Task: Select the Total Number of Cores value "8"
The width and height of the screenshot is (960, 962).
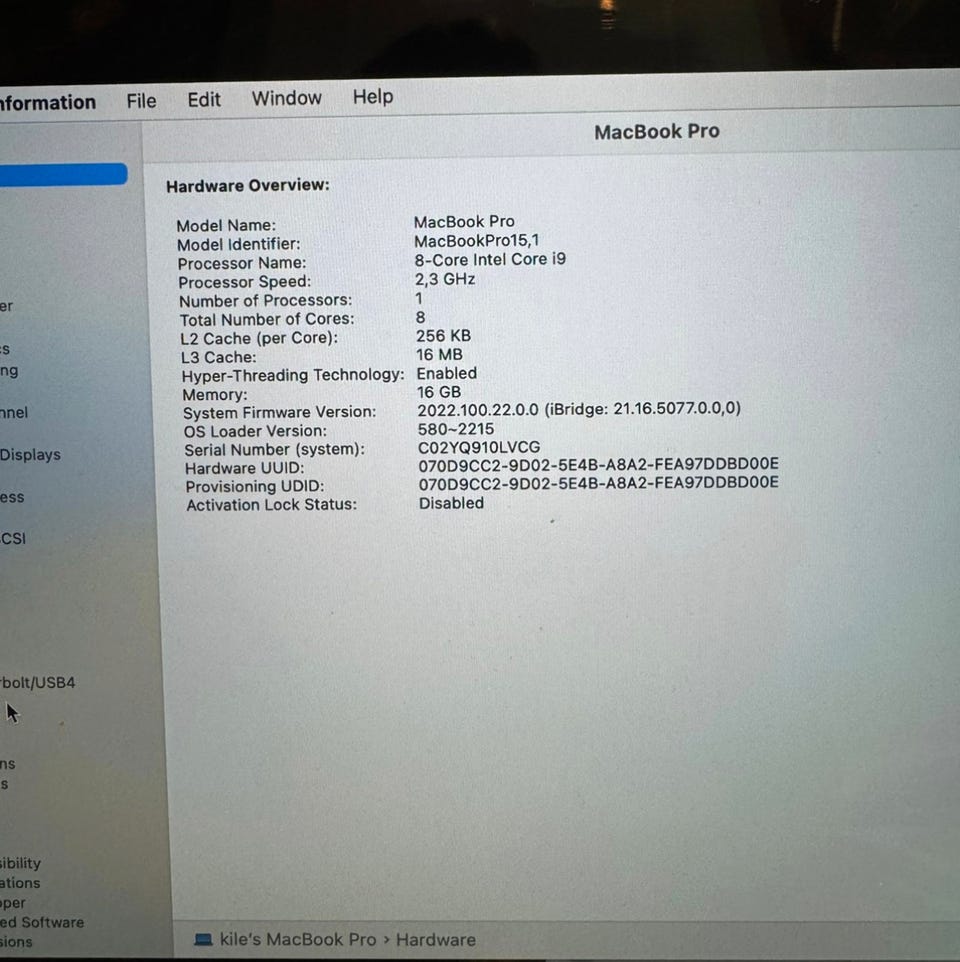Action: pyautogui.click(x=420, y=317)
